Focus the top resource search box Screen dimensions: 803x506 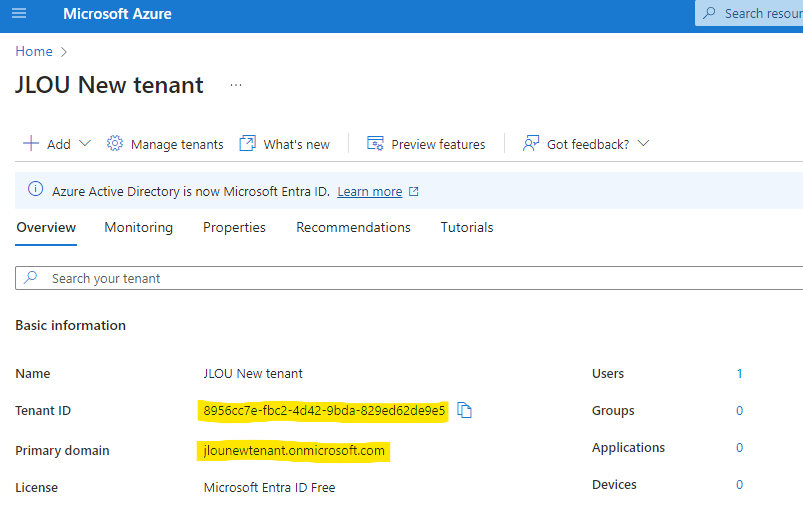[x=749, y=13]
